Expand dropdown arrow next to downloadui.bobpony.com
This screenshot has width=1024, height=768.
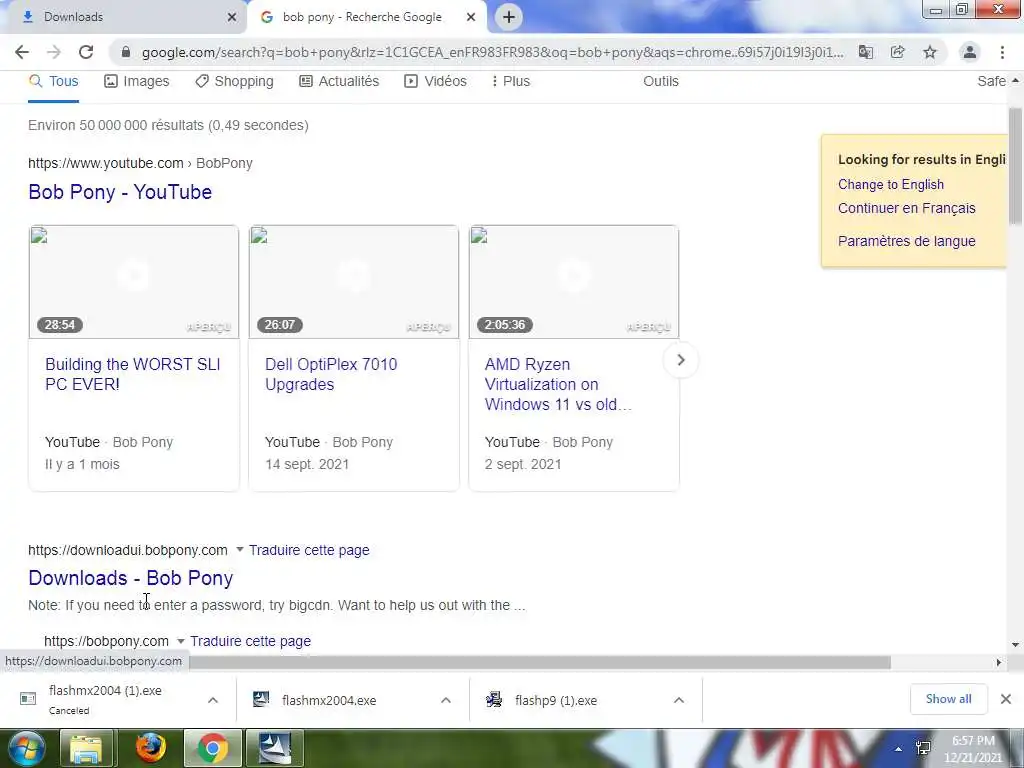click(x=240, y=550)
